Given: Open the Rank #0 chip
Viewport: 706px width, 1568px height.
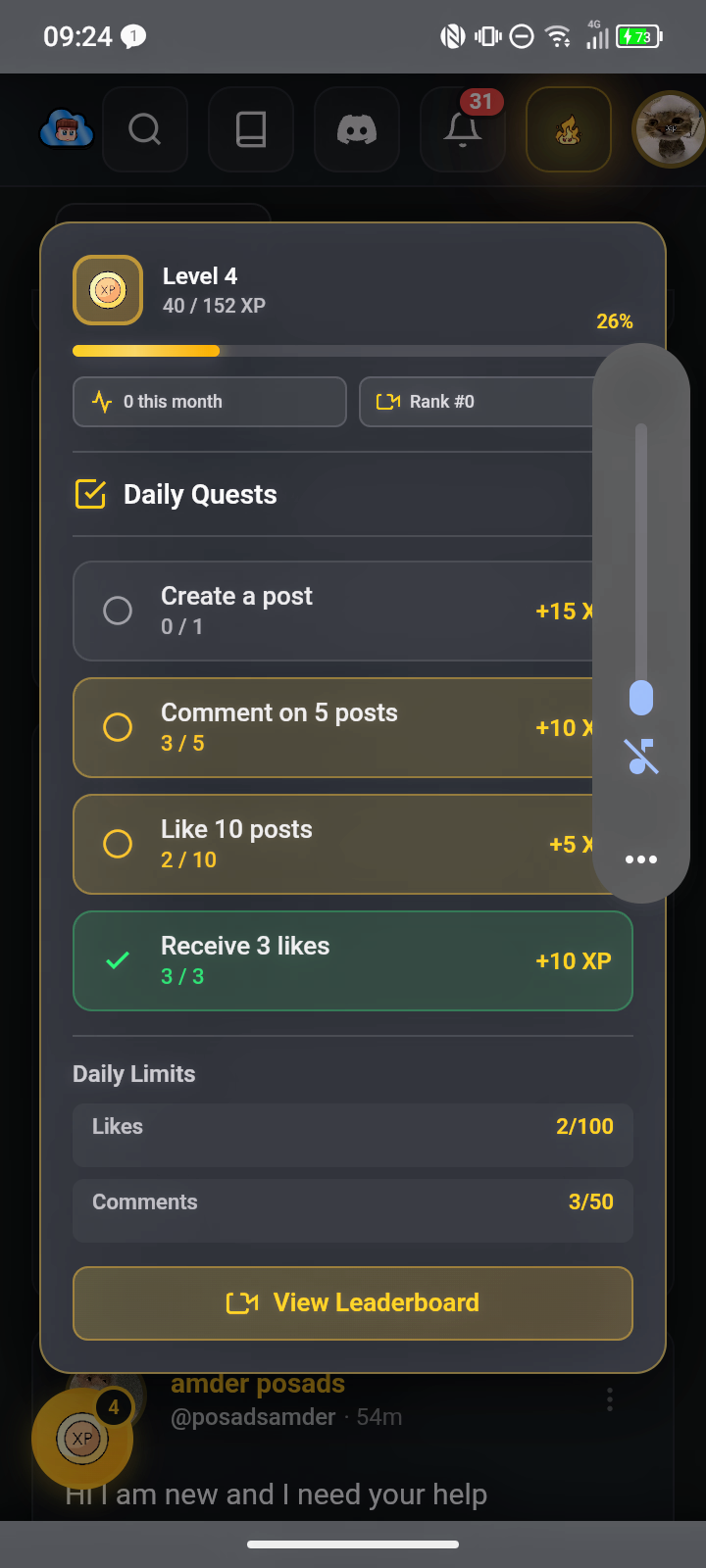Looking at the screenshot, I should click(x=477, y=402).
